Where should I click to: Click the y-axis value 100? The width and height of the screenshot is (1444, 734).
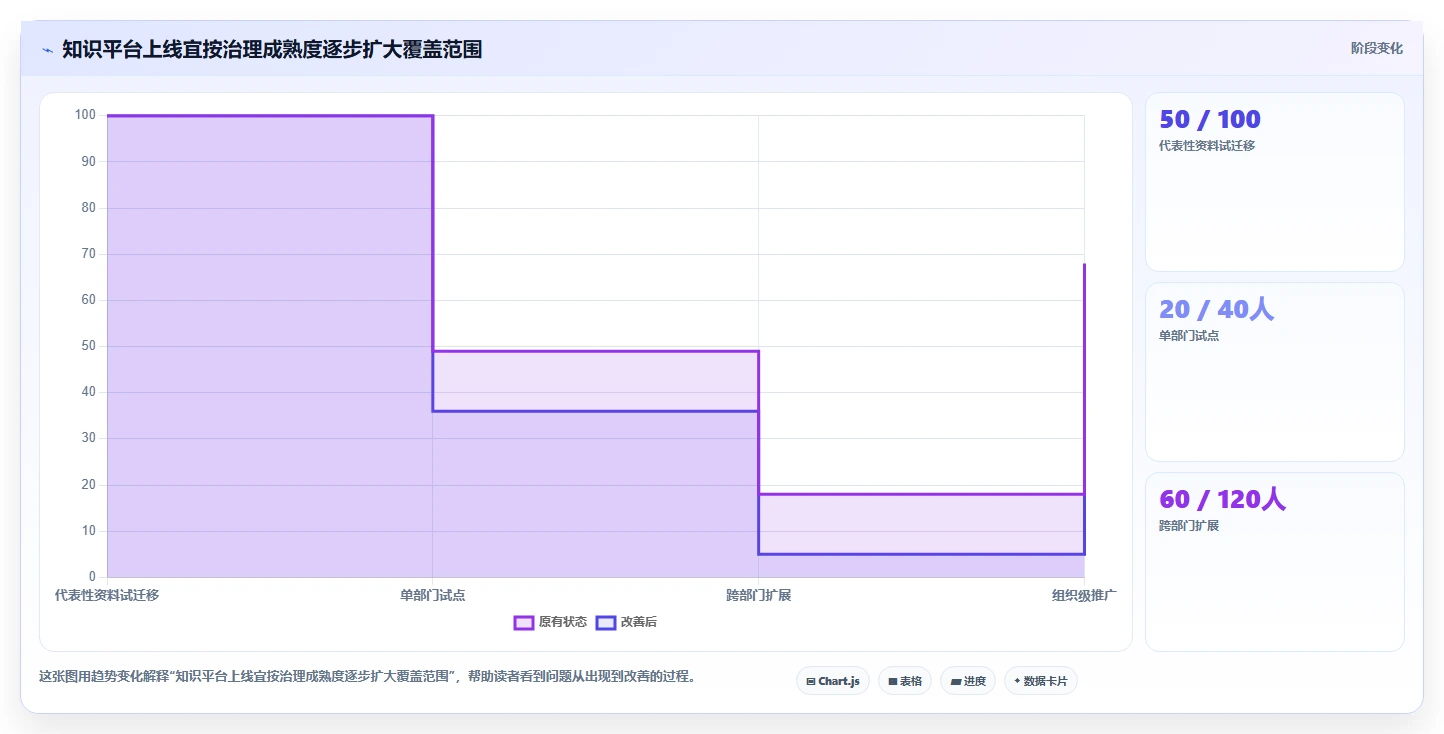point(85,115)
